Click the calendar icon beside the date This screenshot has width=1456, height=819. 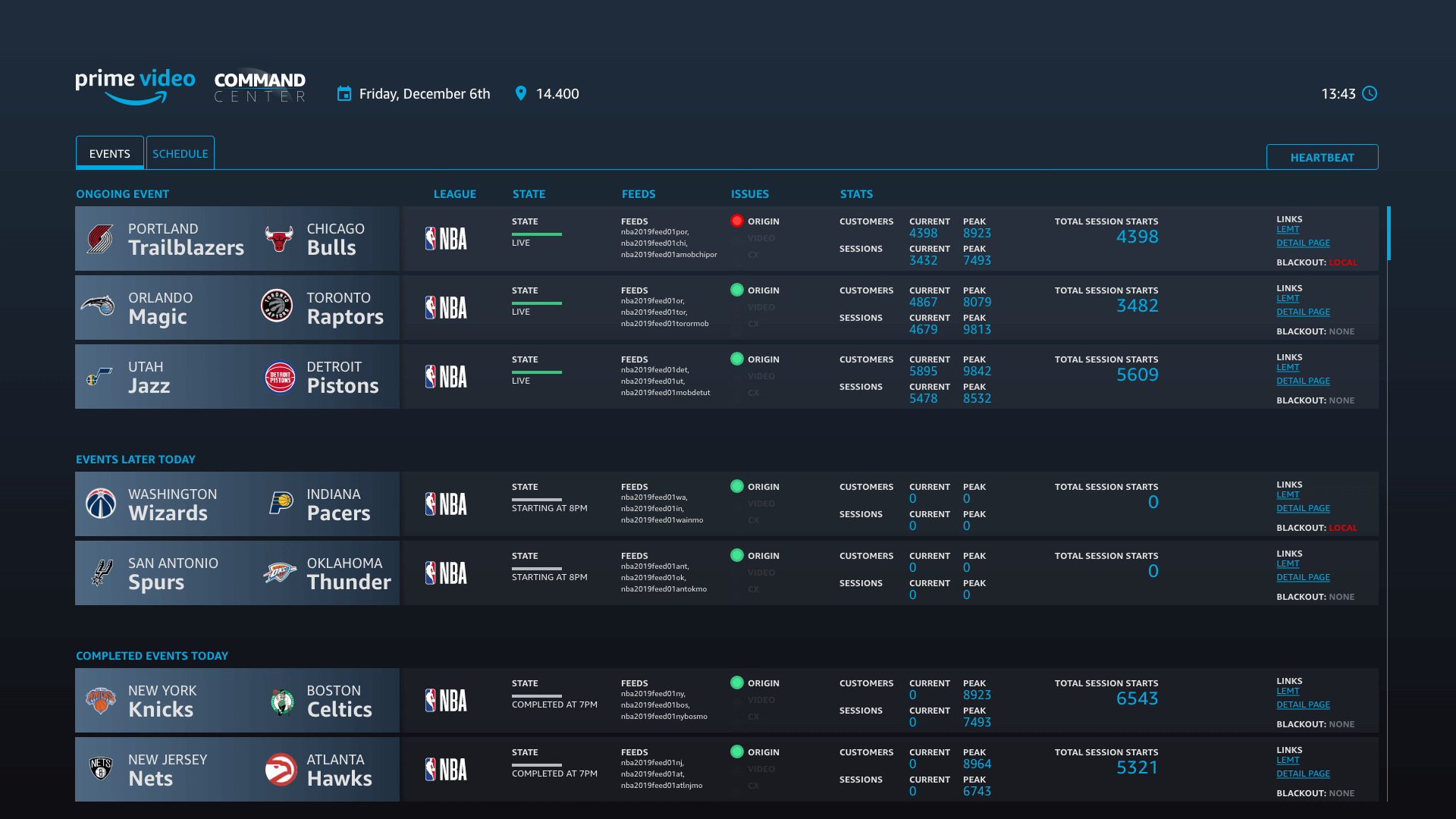pyautogui.click(x=344, y=93)
